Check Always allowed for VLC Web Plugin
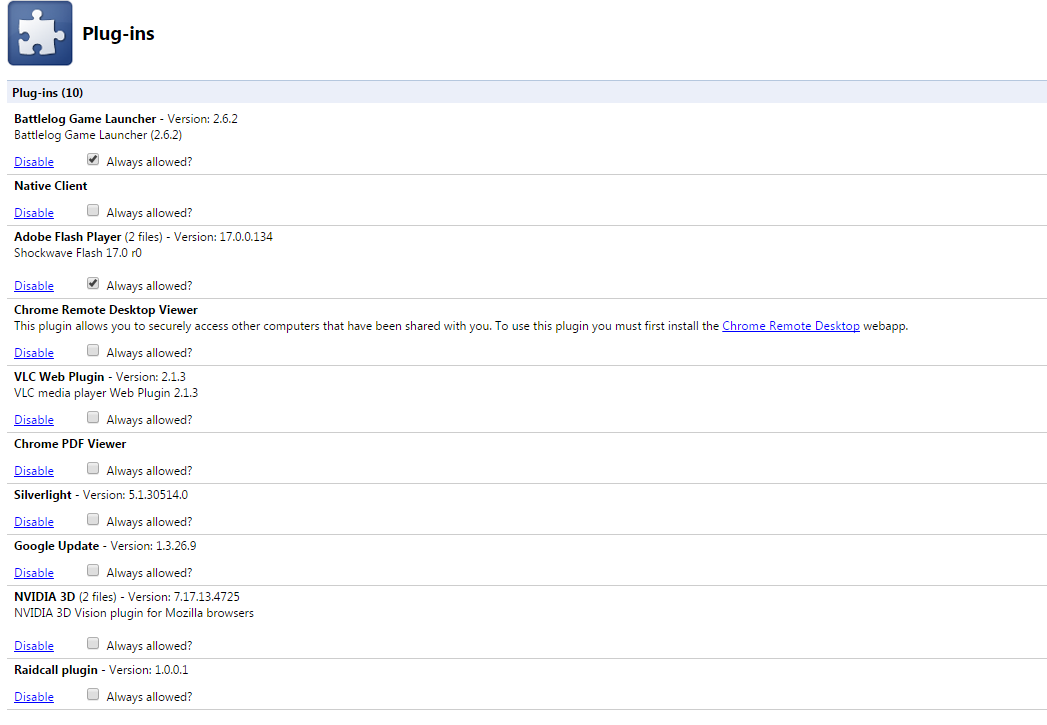 coord(93,417)
